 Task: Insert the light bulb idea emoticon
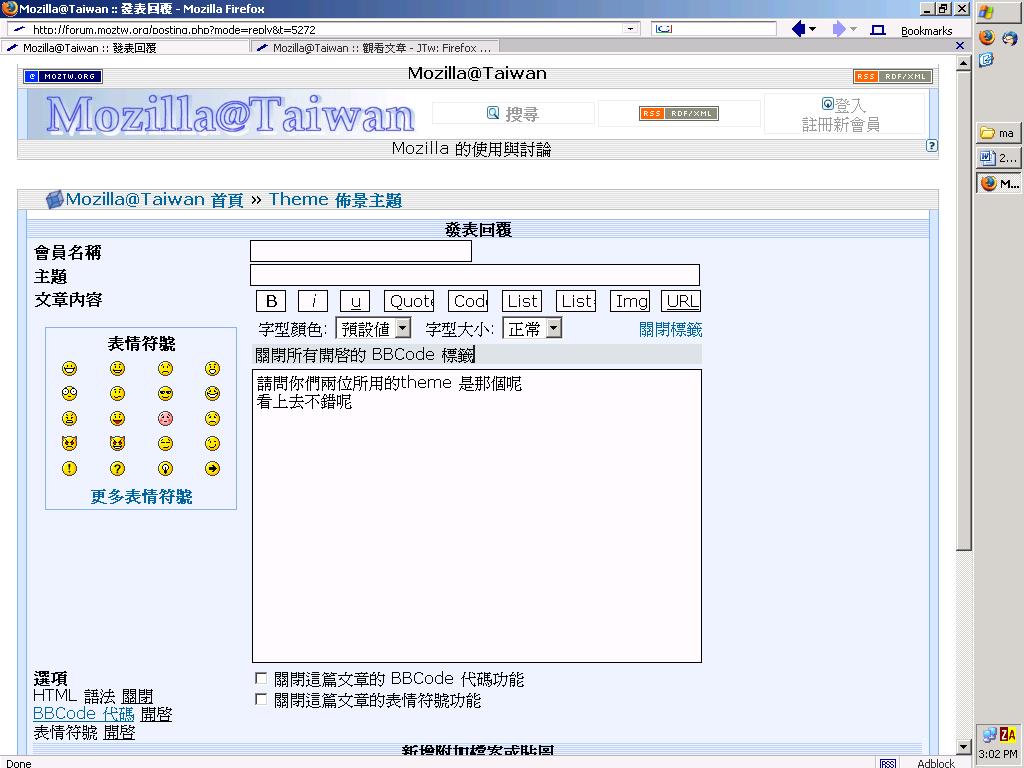coord(165,468)
